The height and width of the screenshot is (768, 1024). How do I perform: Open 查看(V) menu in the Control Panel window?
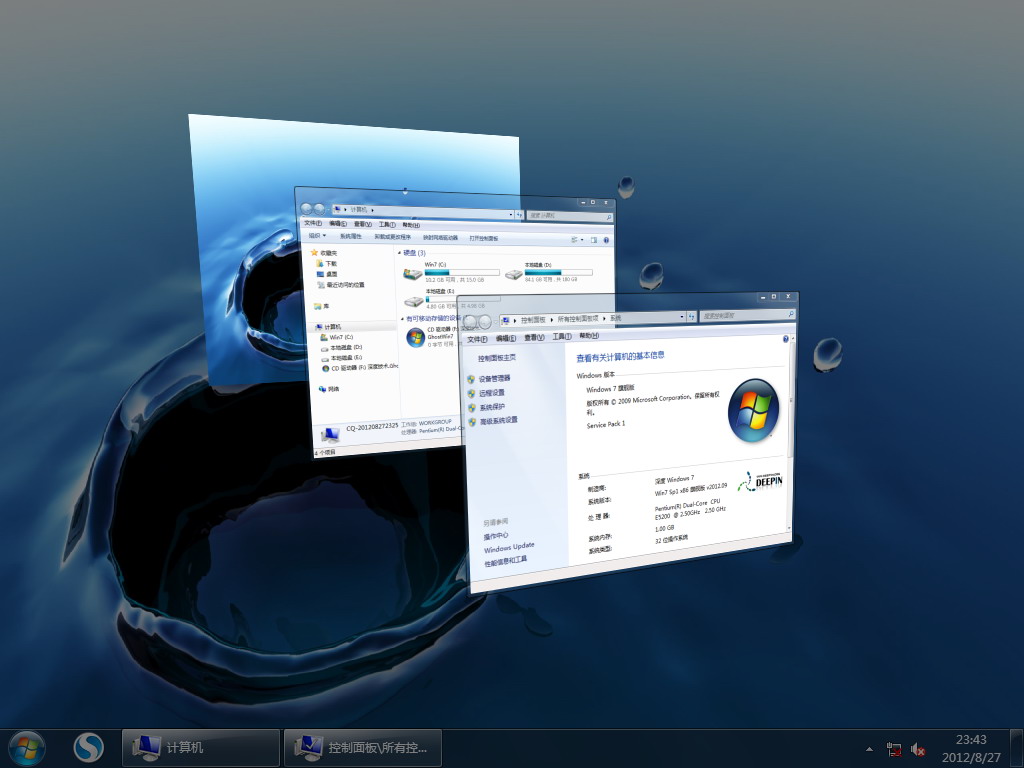click(534, 337)
